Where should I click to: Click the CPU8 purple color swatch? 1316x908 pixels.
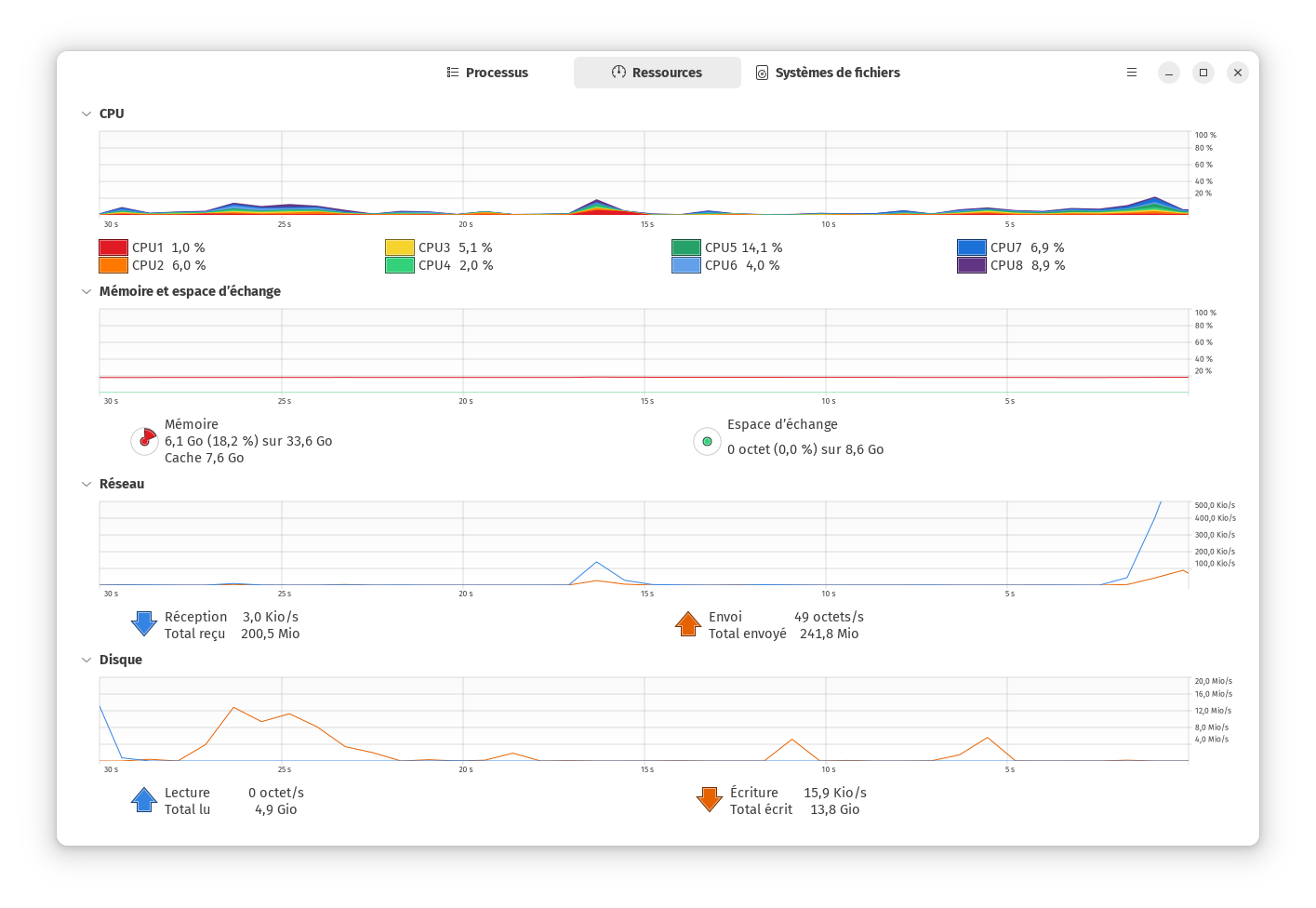point(972,265)
